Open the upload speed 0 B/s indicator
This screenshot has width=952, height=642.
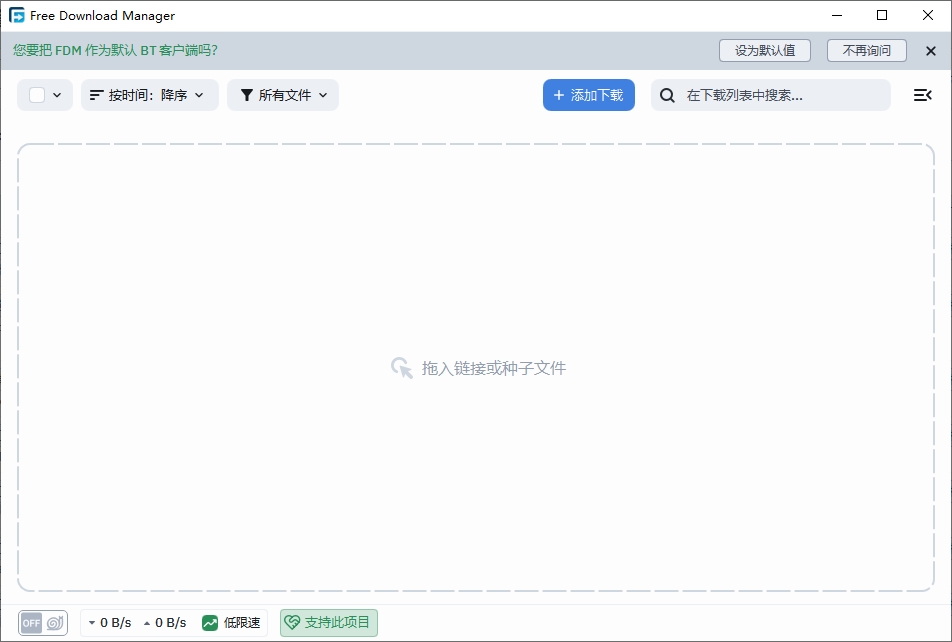click(165, 623)
